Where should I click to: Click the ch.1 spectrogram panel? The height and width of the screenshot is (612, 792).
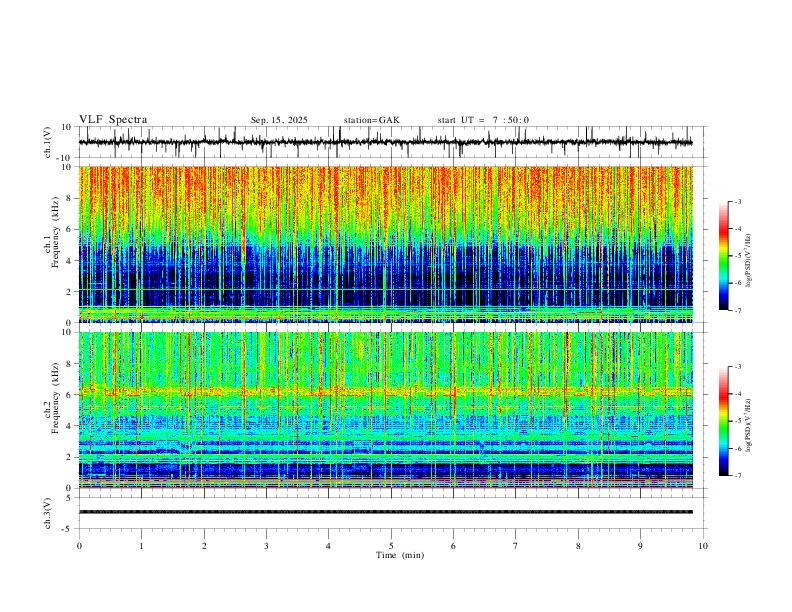385,244
